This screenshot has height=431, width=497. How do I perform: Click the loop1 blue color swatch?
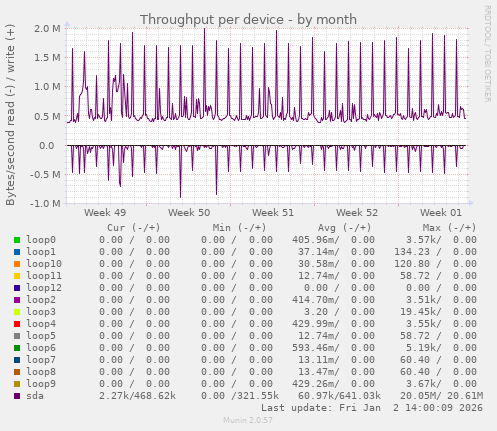click(x=17, y=252)
